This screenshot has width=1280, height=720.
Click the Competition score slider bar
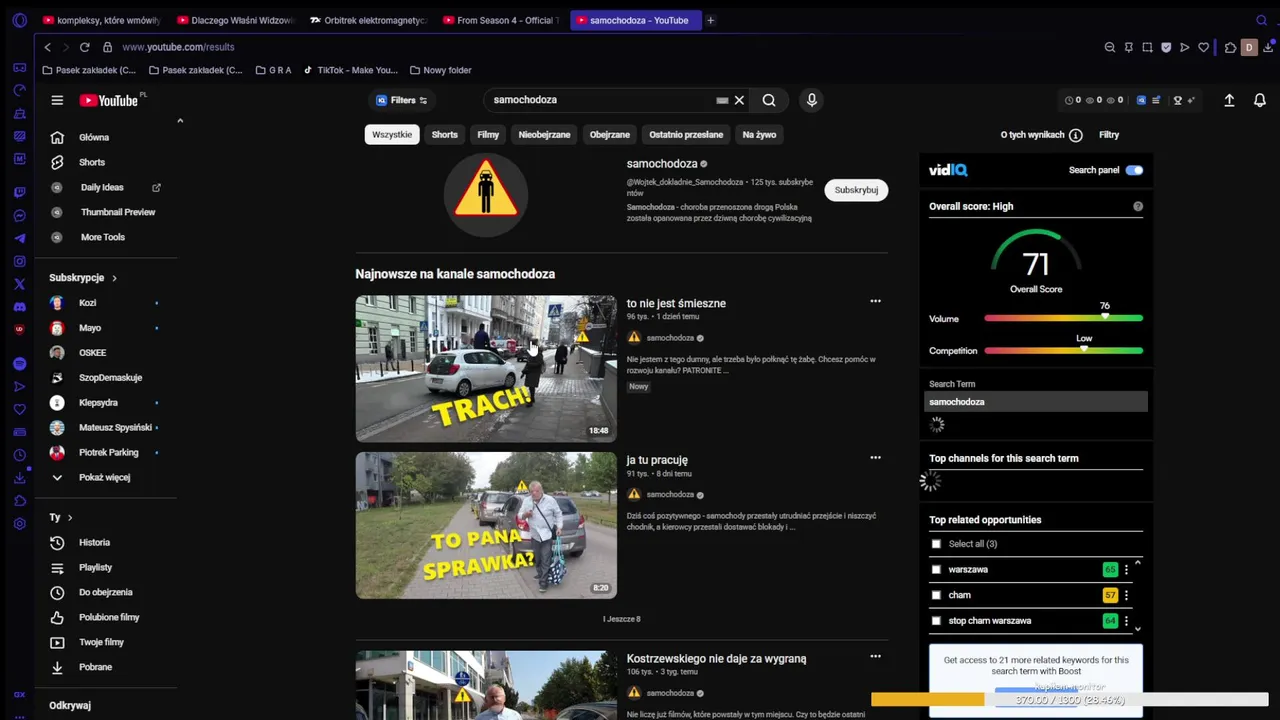coord(1063,350)
